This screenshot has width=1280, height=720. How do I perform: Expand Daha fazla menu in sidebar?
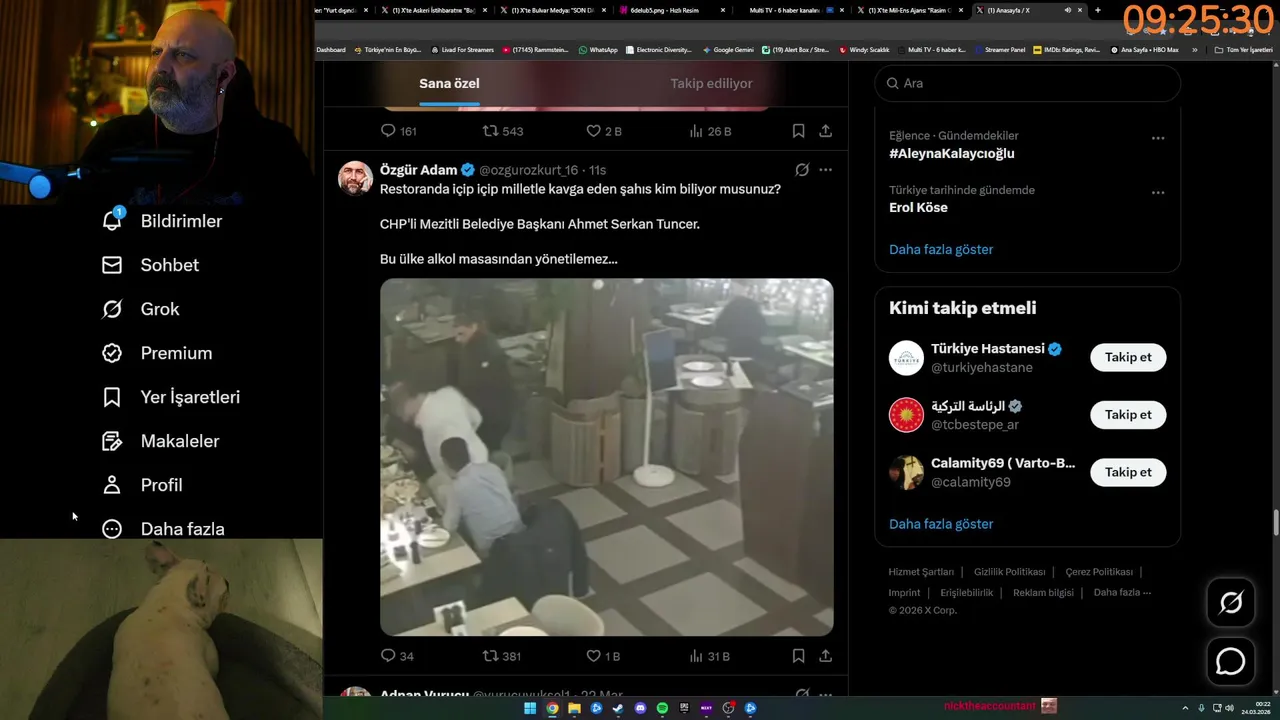[164, 528]
